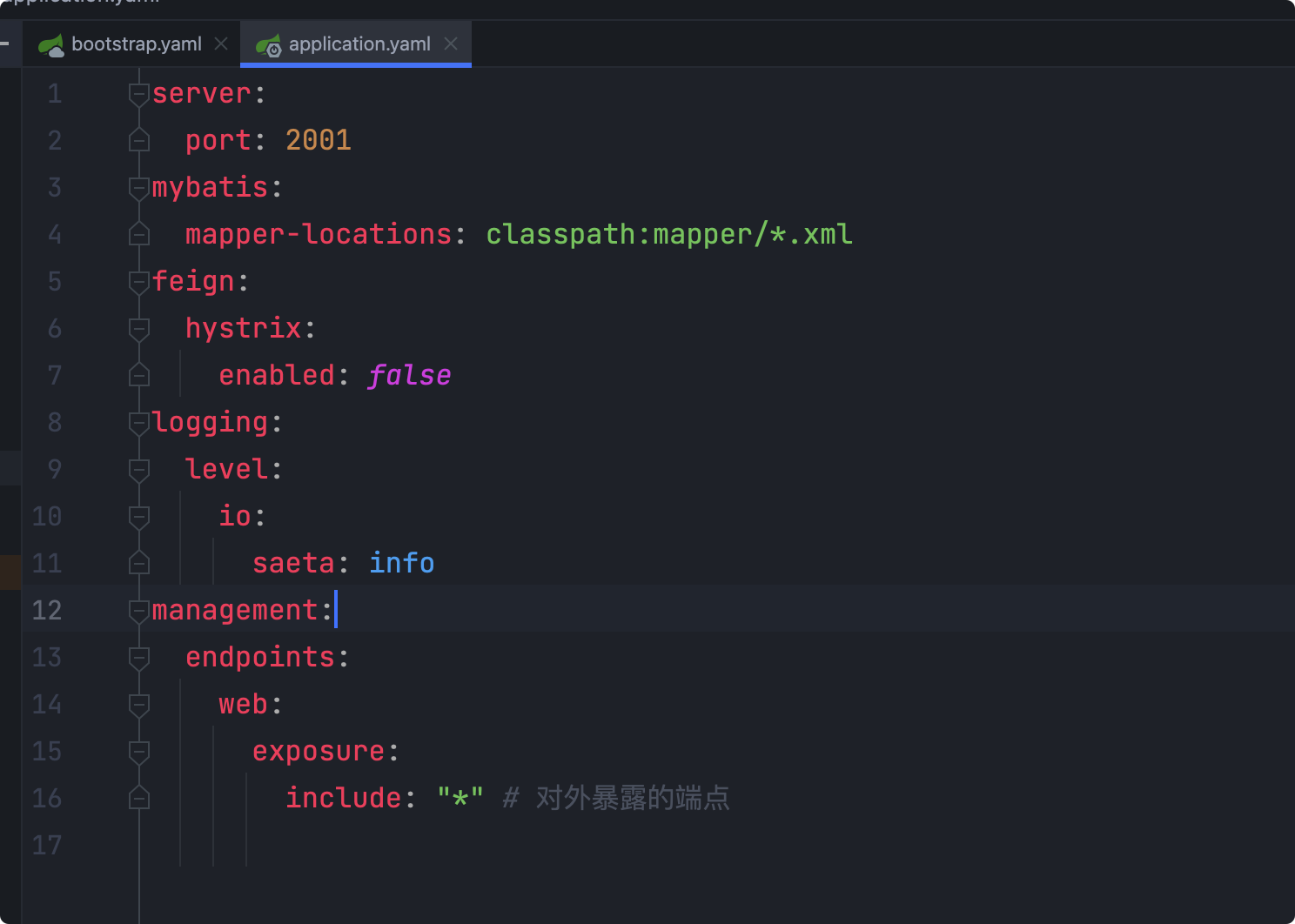Image resolution: width=1295 pixels, height=924 pixels.
Task: Click the false value of enabled
Action: pos(409,375)
